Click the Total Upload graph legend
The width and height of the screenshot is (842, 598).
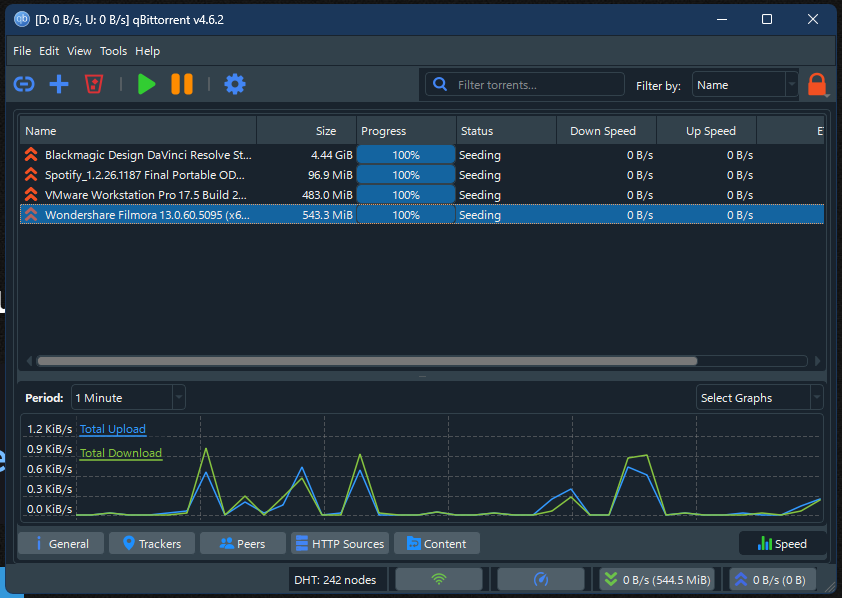tap(113, 429)
